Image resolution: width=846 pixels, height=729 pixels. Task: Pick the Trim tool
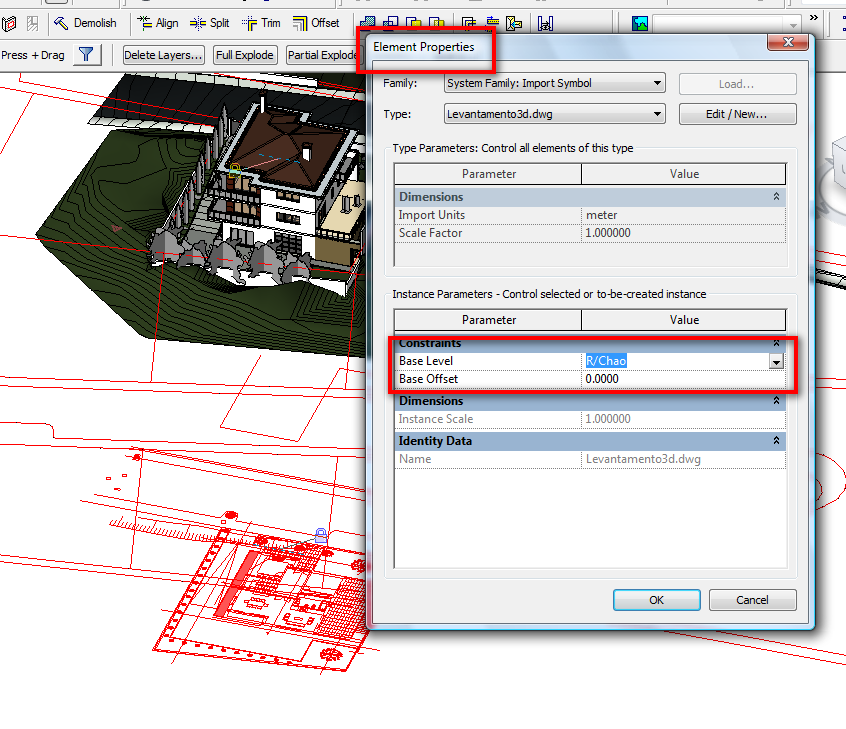pyautogui.click(x=261, y=23)
